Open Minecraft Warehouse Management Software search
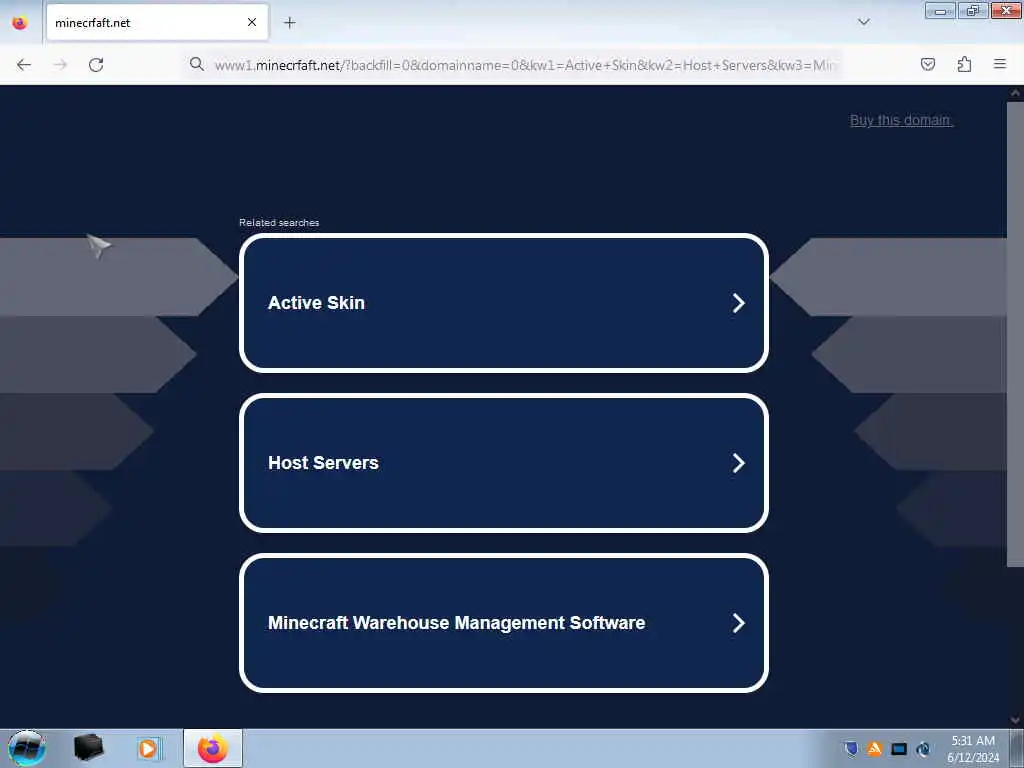The width and height of the screenshot is (1024, 768). (504, 623)
